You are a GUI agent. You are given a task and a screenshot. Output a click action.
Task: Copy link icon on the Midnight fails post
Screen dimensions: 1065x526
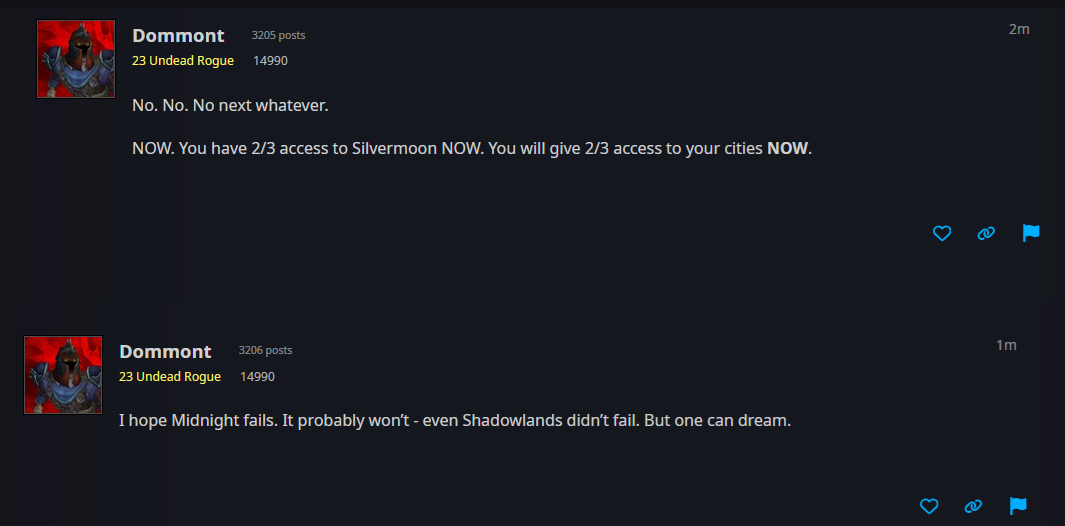973,506
